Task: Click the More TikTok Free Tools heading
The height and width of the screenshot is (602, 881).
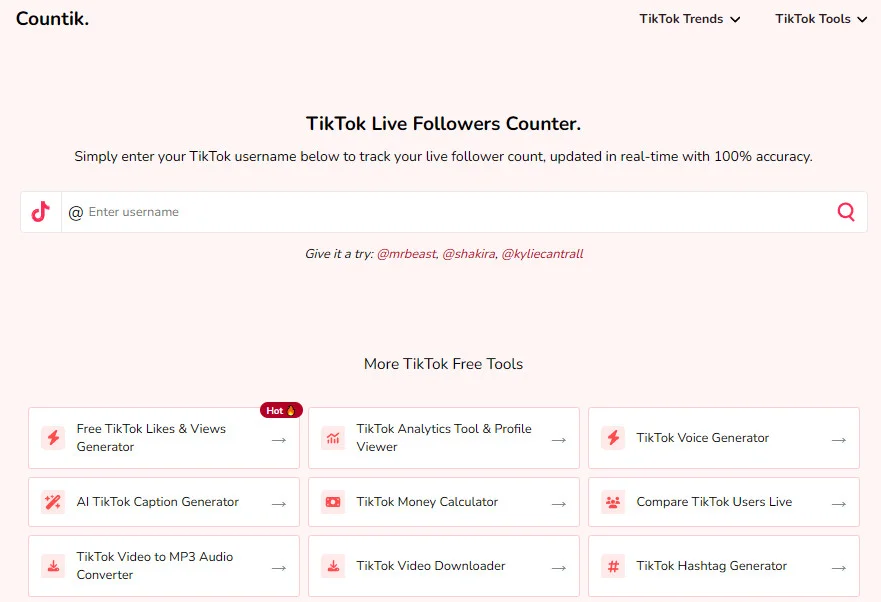Action: (x=443, y=364)
